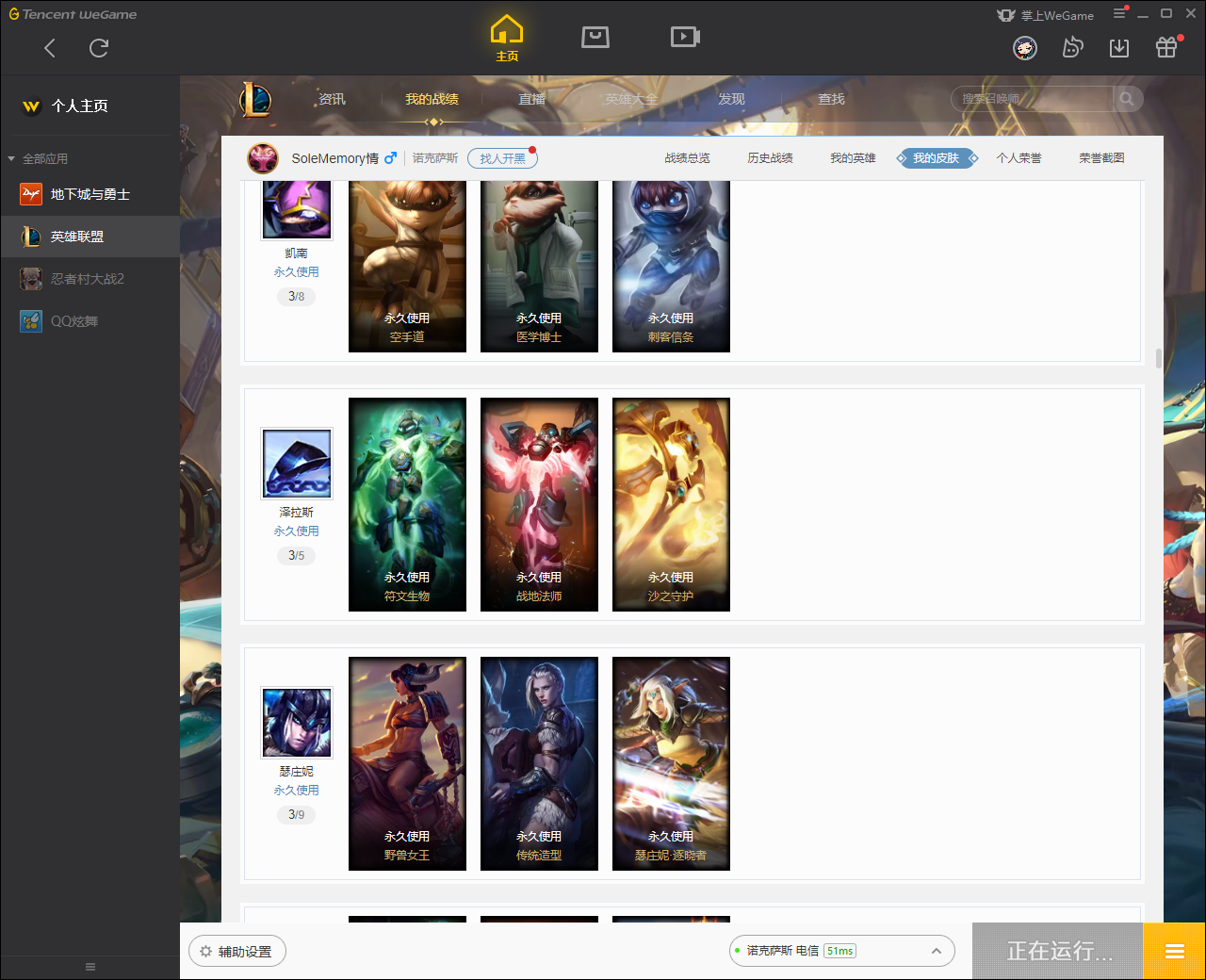Click 瑟庄妮 champion portrait icon

(297, 722)
